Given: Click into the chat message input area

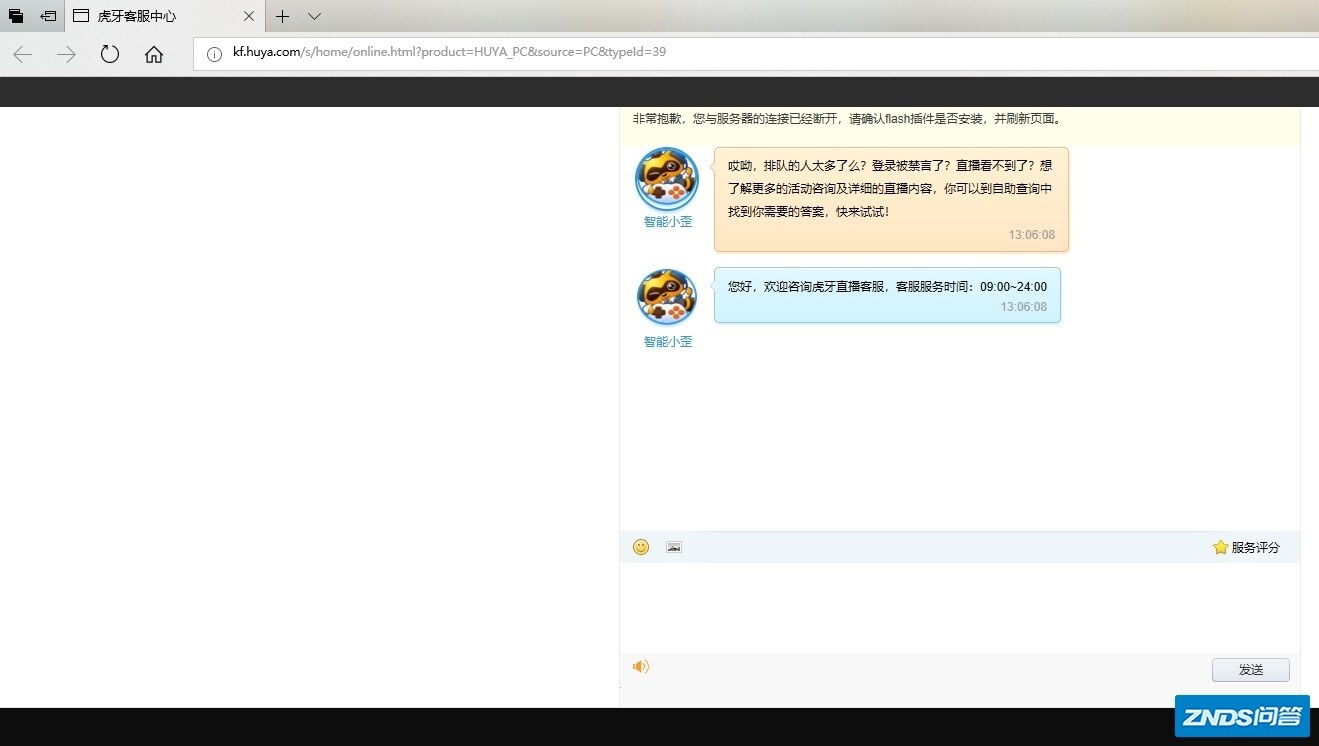Looking at the screenshot, I should click(x=960, y=607).
